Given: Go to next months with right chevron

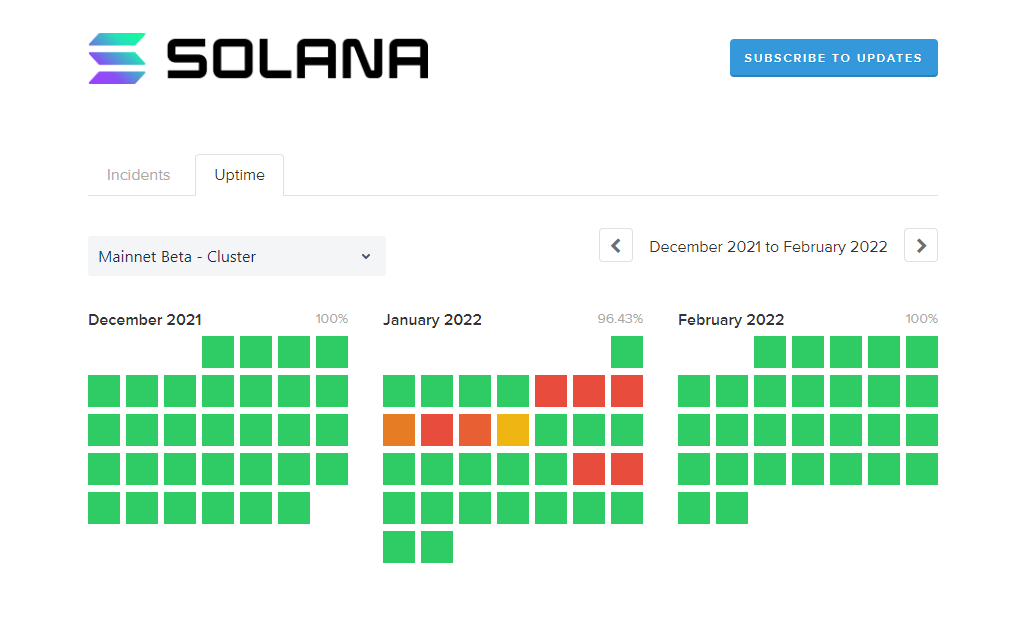Looking at the screenshot, I should coord(921,245).
